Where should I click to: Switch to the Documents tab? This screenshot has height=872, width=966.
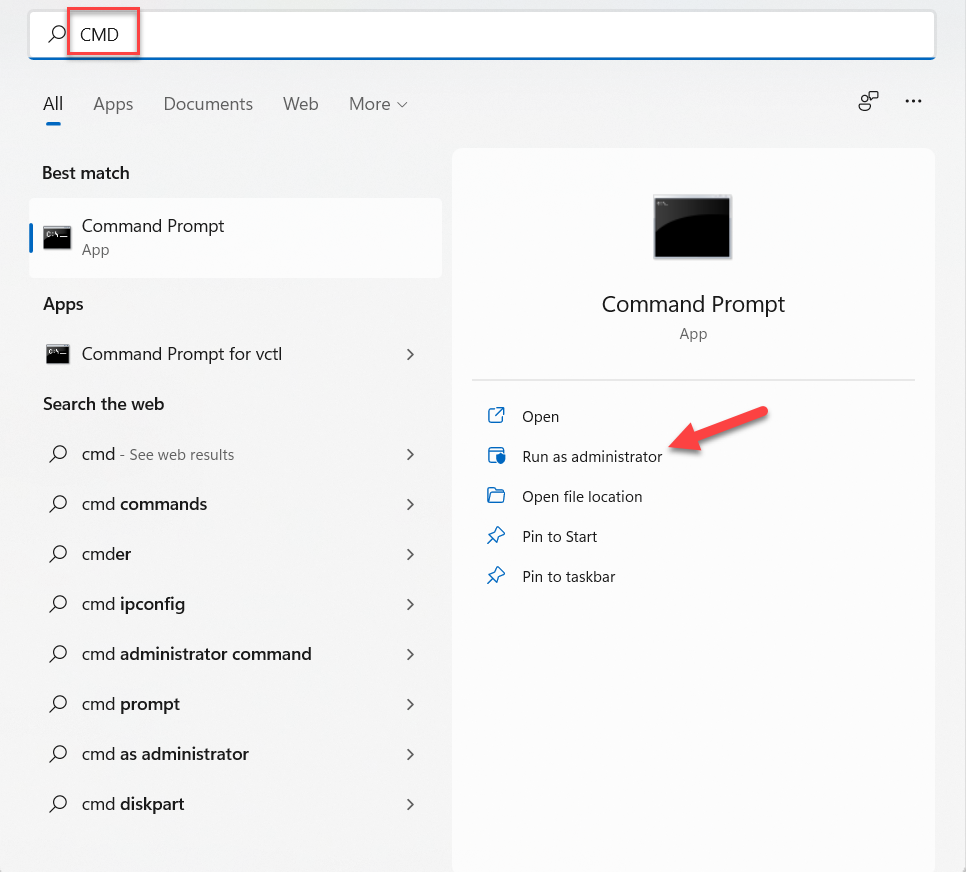click(x=208, y=104)
